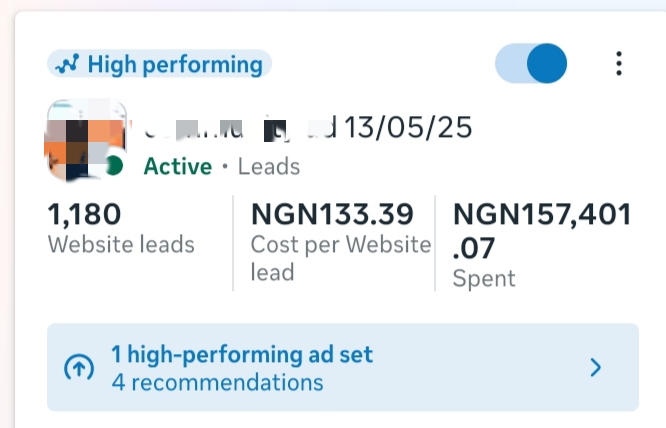View the 4 recommendations text
Viewport: 666px width, 428px height.
(217, 382)
